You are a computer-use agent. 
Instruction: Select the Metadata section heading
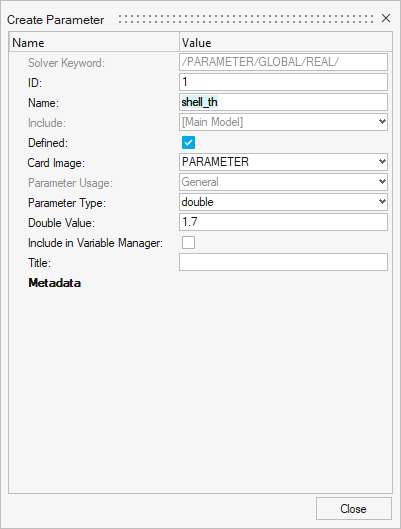click(54, 283)
